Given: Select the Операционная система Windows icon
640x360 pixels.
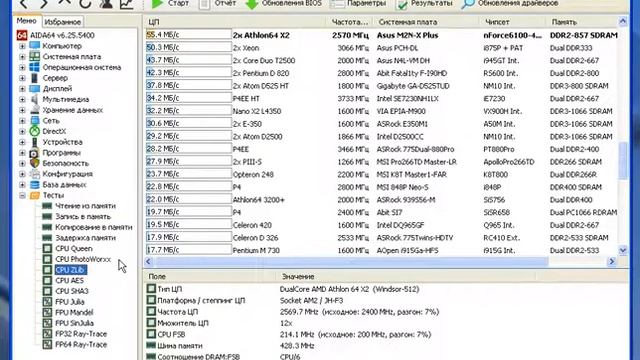Looking at the screenshot, I should coord(35,67).
